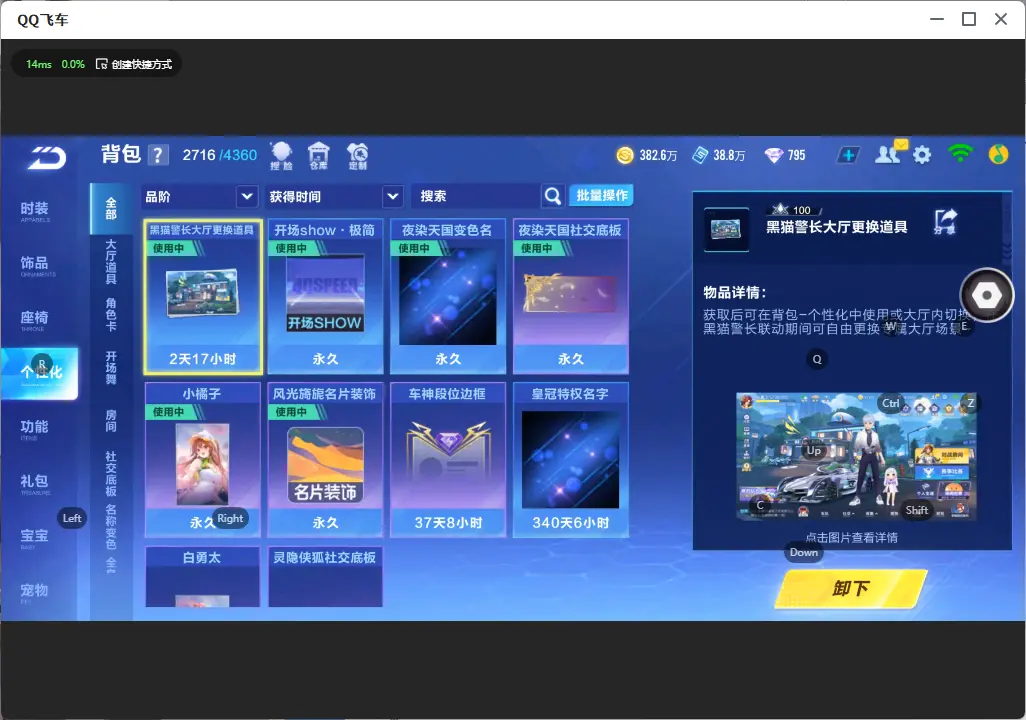Select the 座椅 throne category

click(35, 319)
